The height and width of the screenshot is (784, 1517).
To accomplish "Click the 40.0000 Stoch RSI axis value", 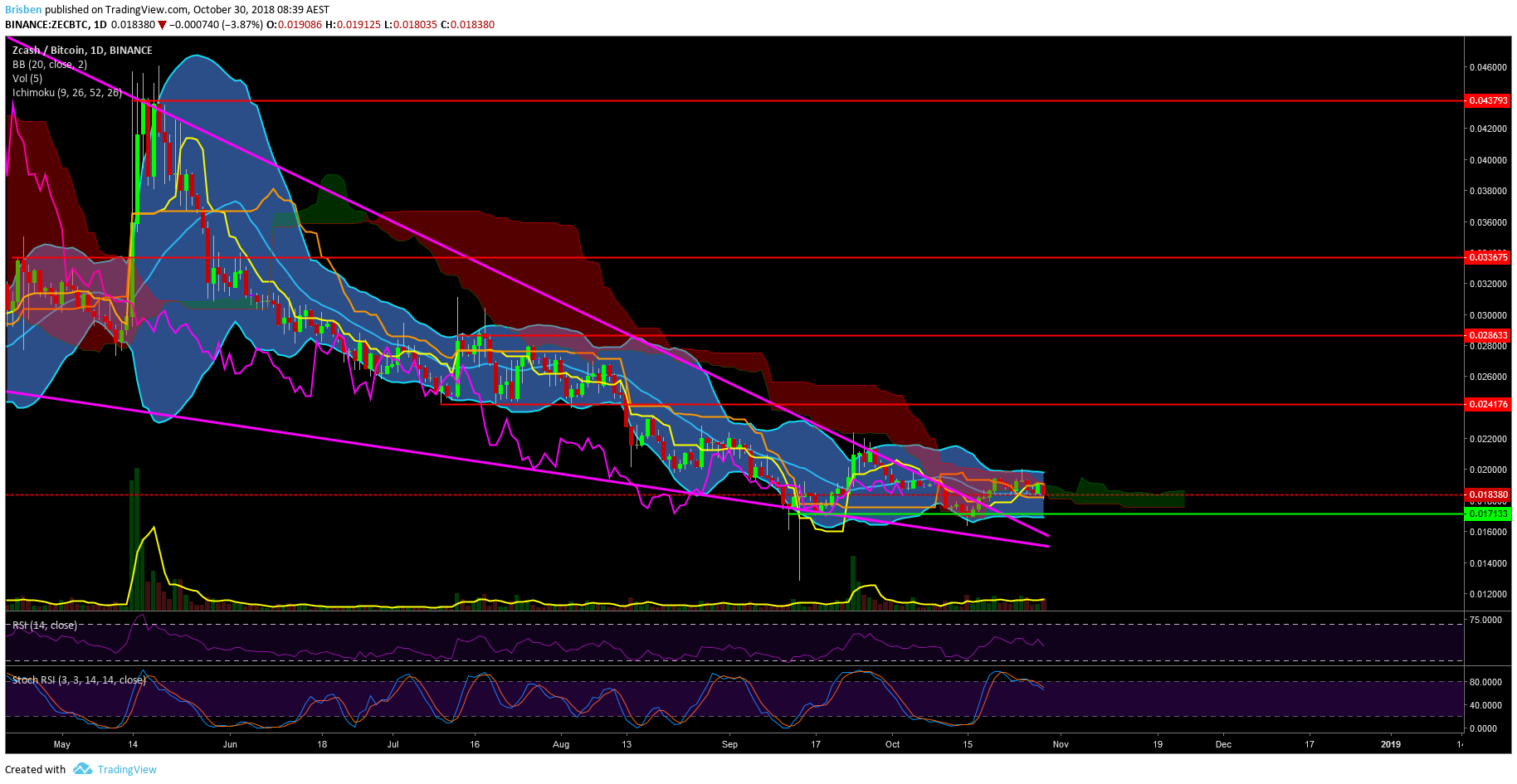I will point(1485,705).
